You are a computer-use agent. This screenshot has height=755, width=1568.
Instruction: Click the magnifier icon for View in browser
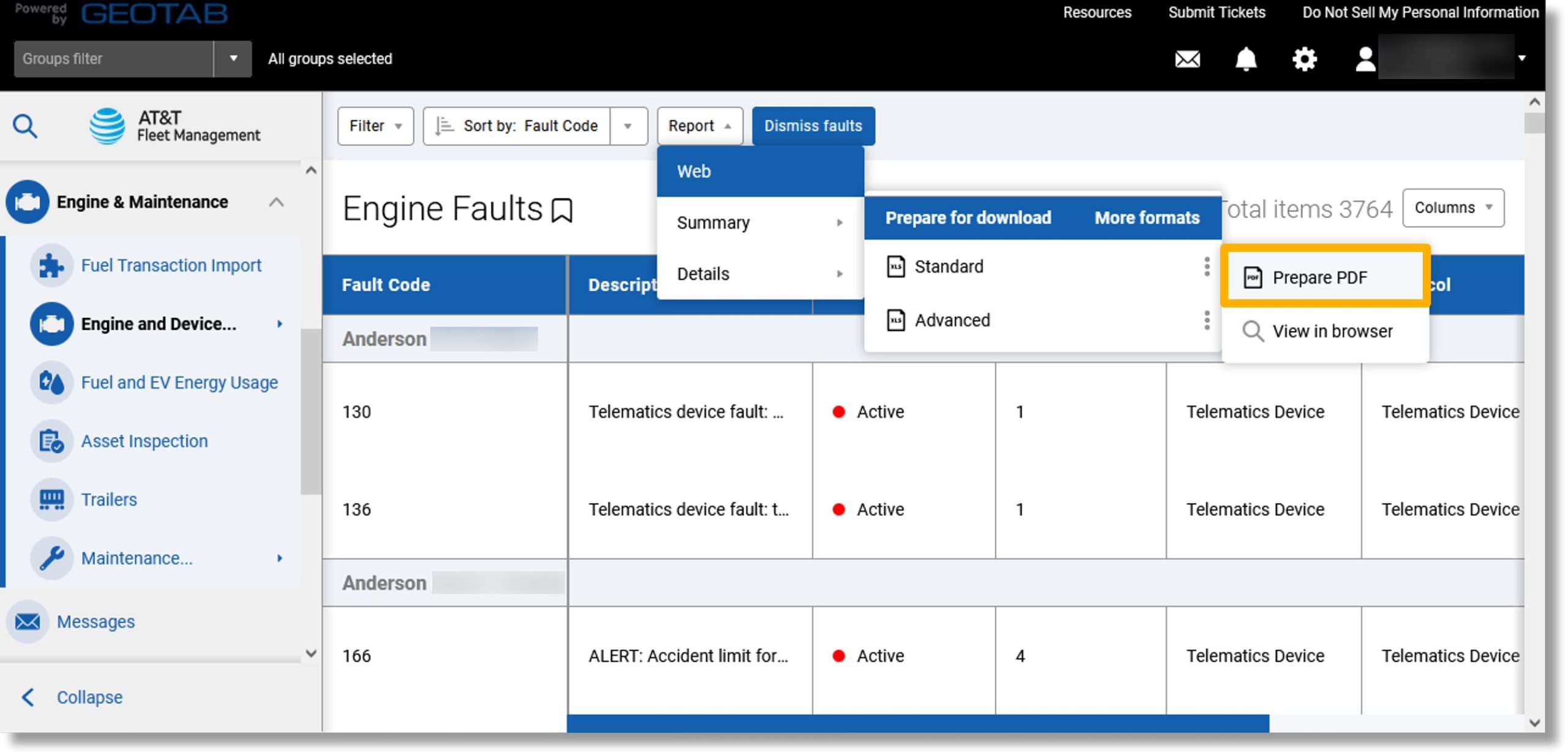pos(1253,331)
